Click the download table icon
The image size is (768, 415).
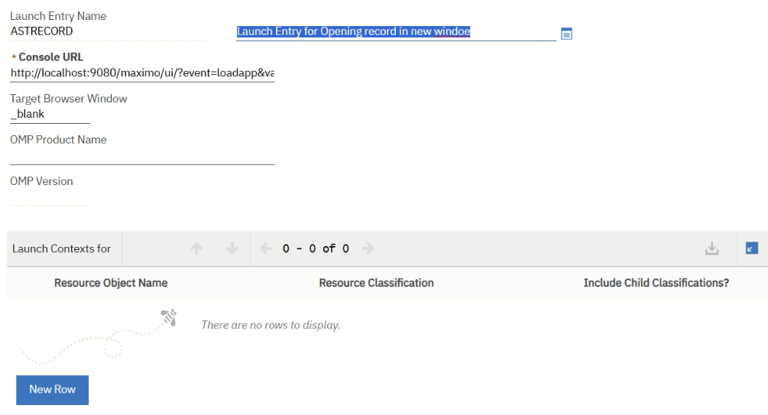click(712, 248)
